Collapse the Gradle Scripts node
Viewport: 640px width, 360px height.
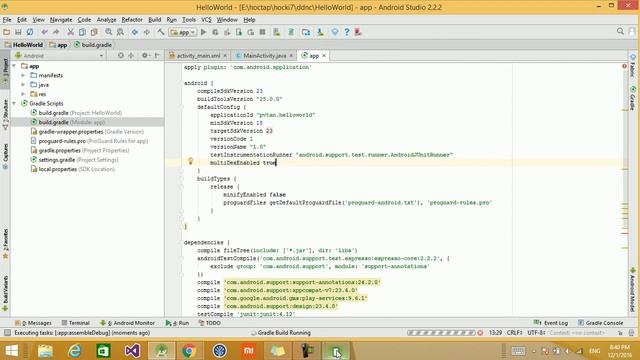(x=15, y=103)
